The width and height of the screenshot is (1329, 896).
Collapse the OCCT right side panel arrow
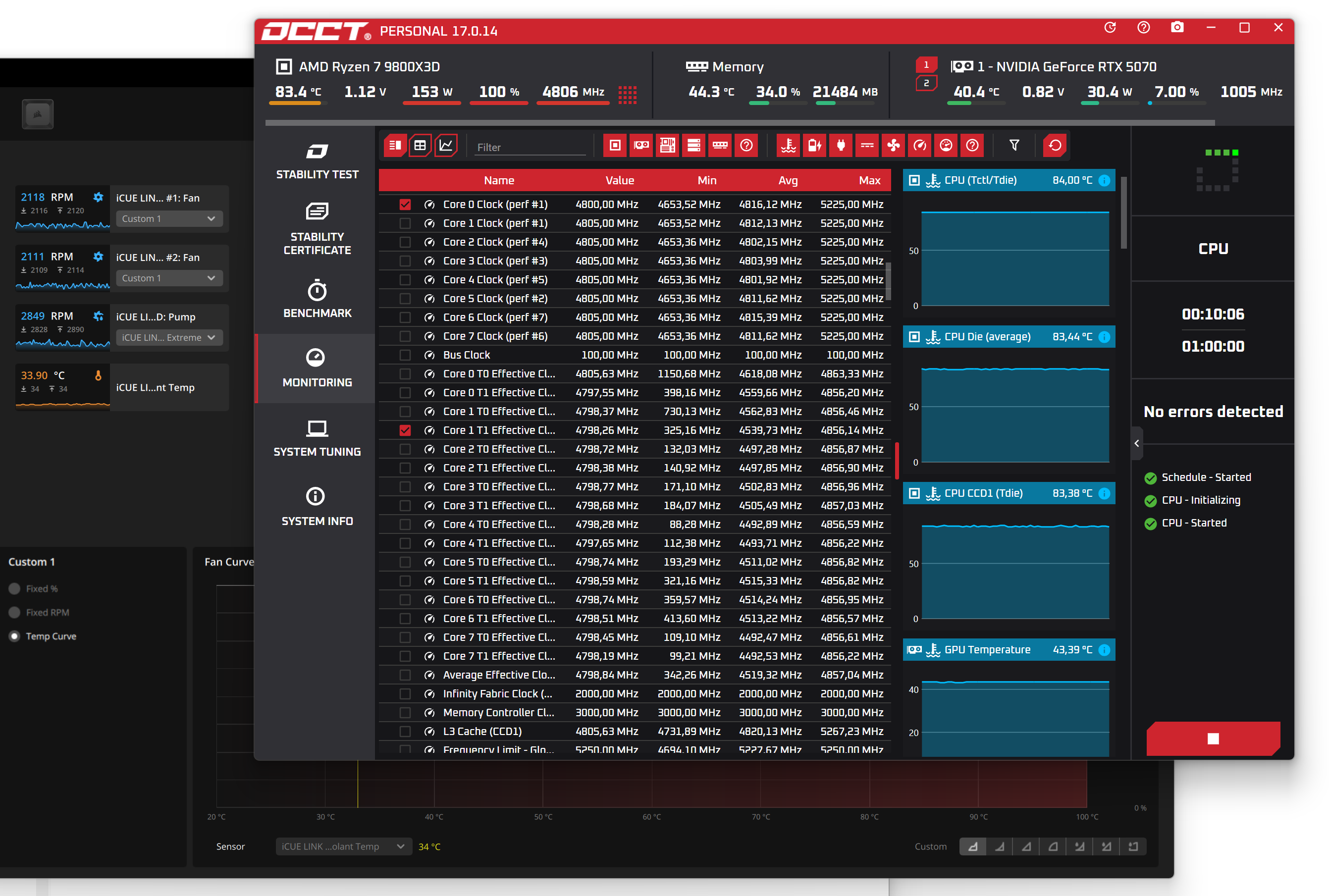point(1137,443)
